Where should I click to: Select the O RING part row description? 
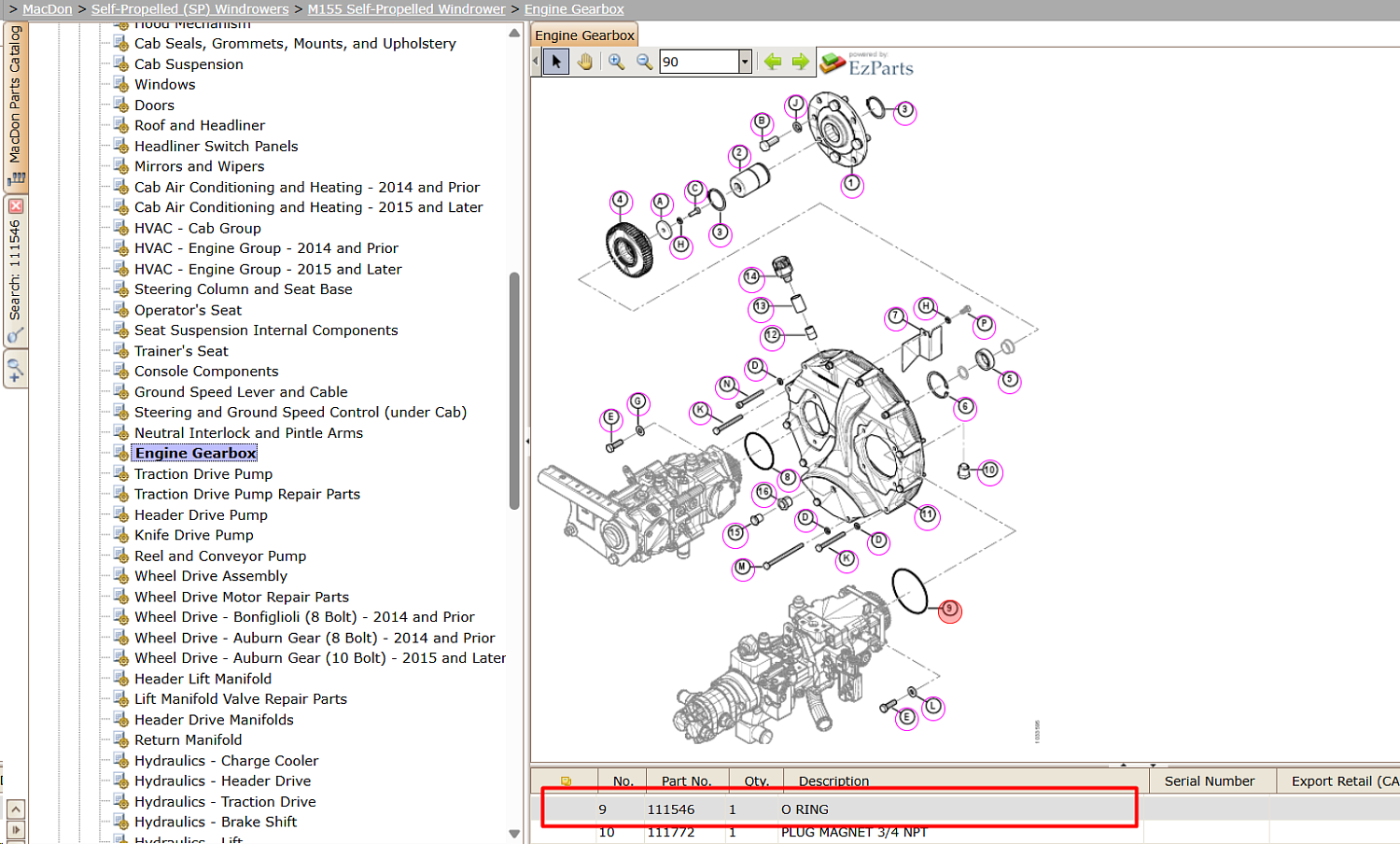pos(805,809)
